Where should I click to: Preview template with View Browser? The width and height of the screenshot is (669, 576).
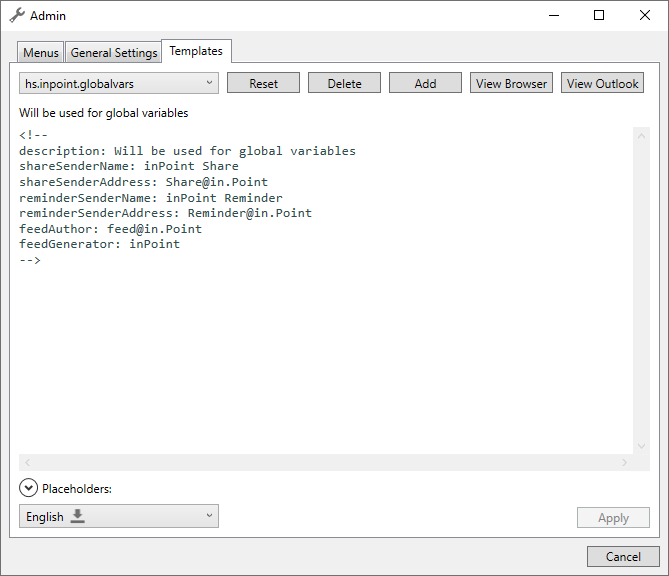coord(511,84)
